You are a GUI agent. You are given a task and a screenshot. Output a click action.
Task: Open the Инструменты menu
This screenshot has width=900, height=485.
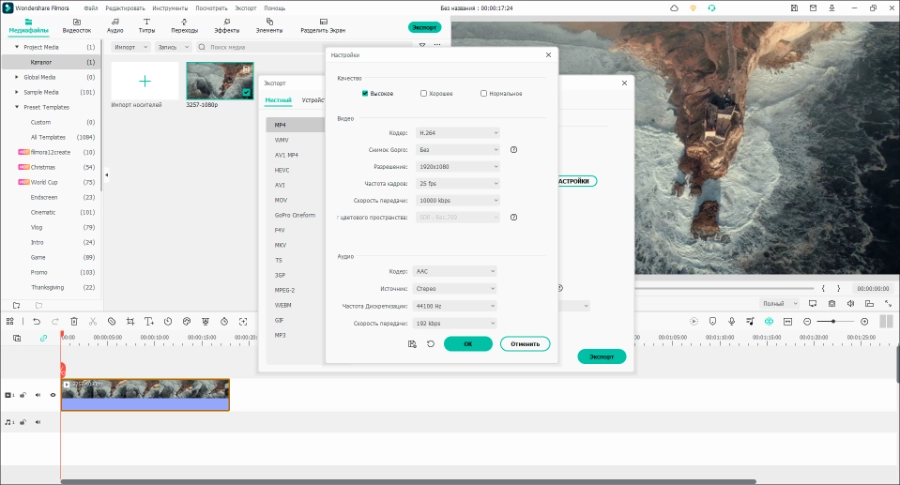click(x=170, y=8)
